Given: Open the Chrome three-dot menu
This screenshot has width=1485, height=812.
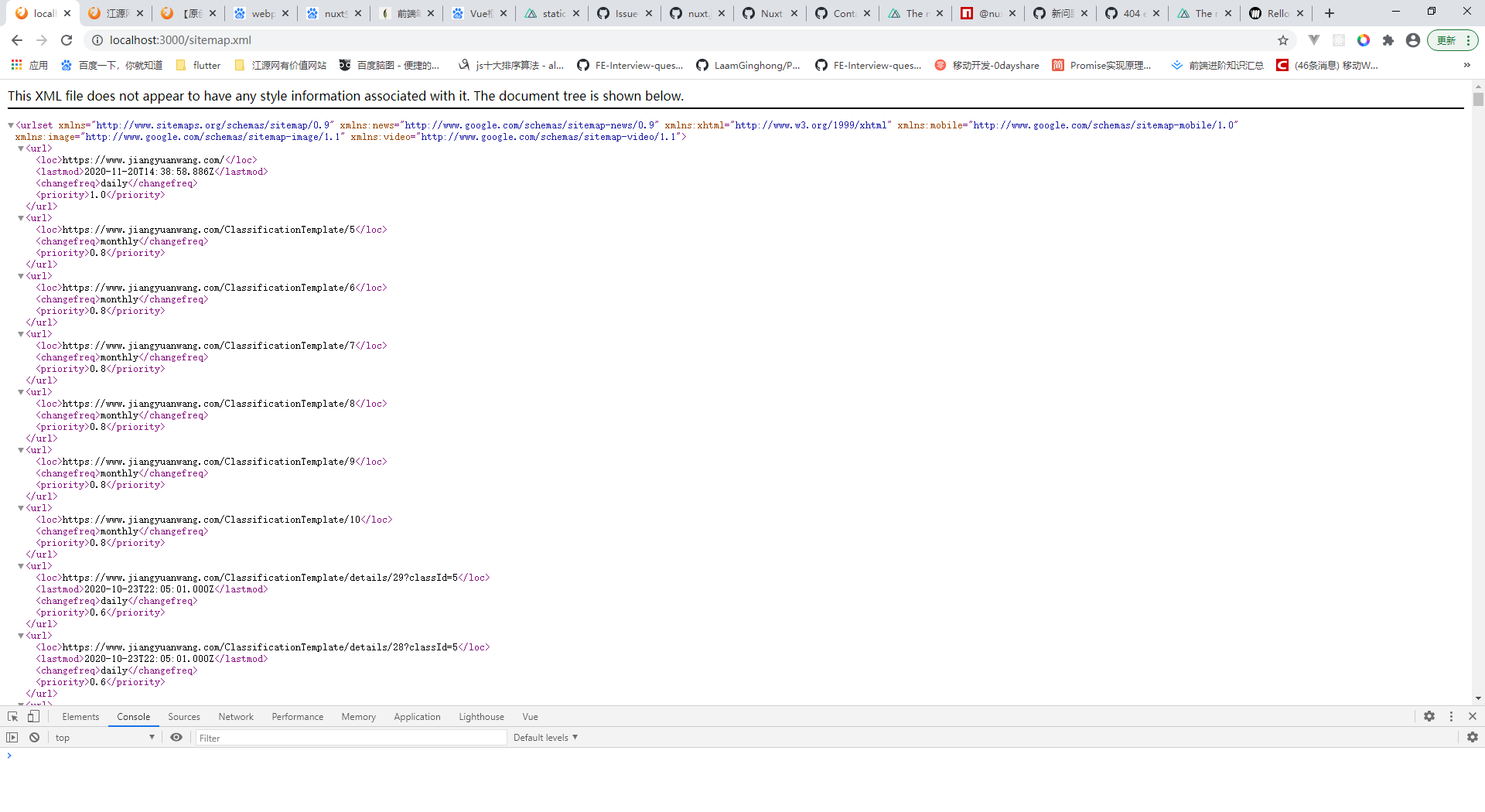Looking at the screenshot, I should coord(1467,40).
